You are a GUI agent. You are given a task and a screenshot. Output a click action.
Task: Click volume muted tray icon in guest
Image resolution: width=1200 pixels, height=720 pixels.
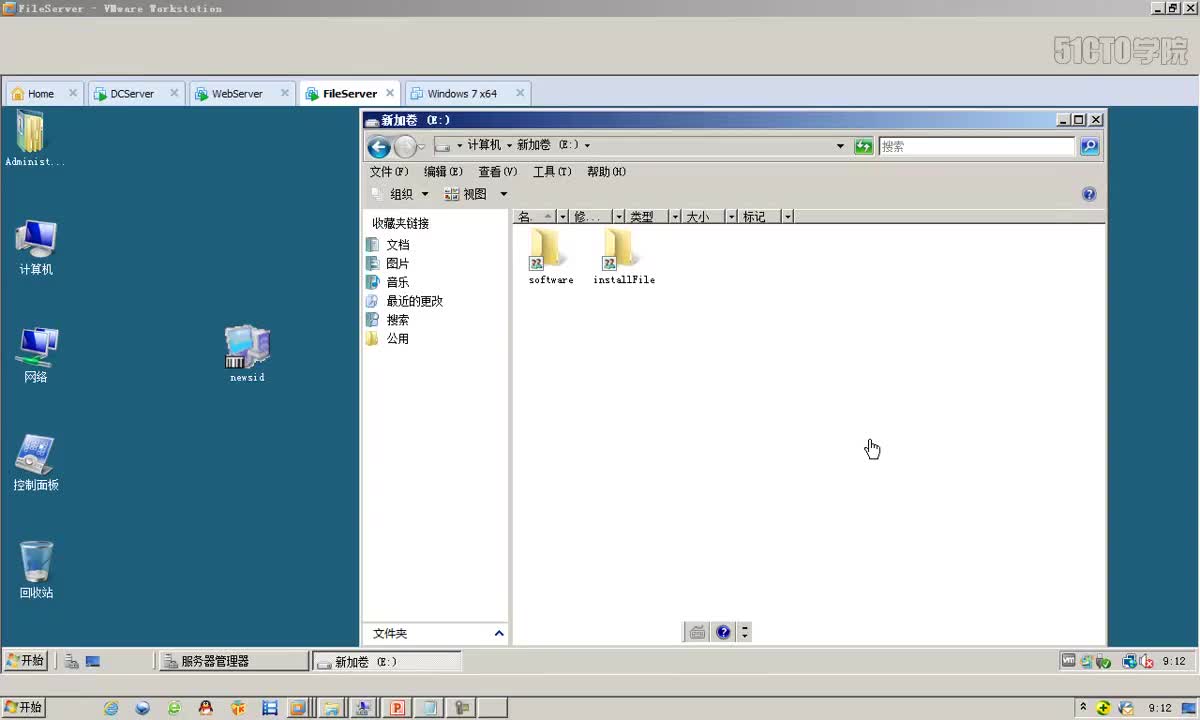click(1145, 661)
